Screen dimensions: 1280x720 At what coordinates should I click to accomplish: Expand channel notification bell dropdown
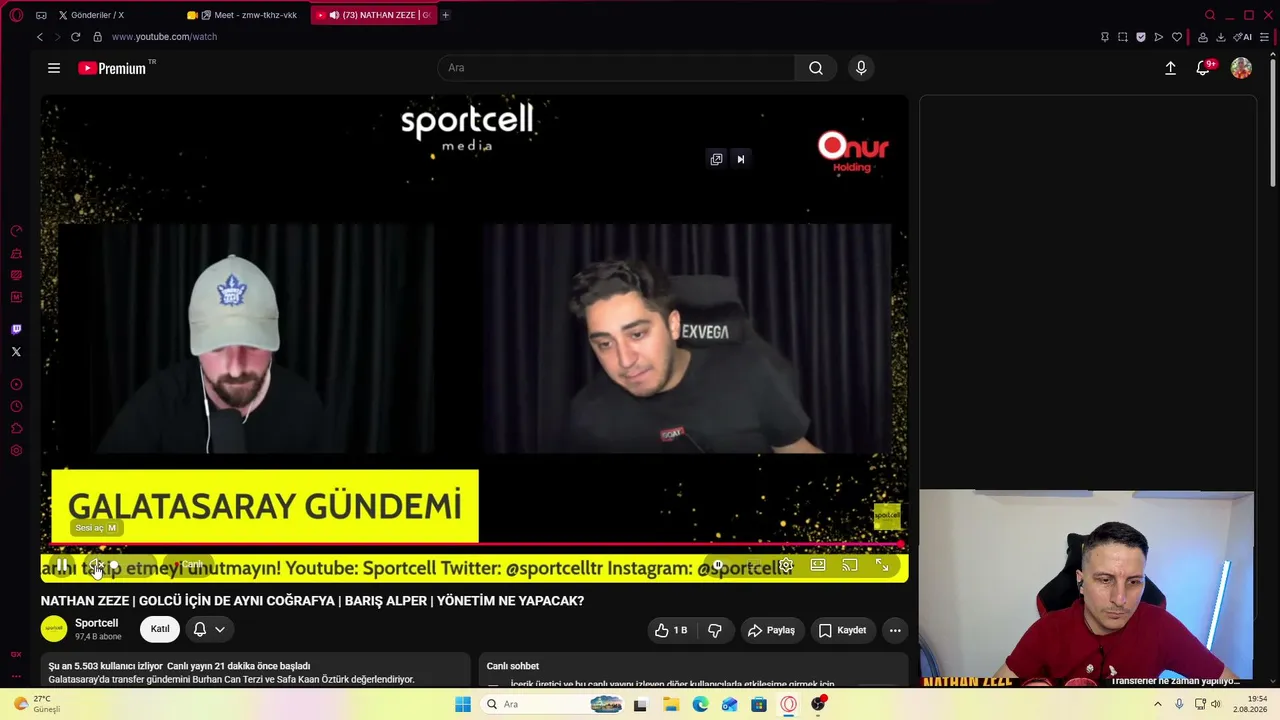[x=209, y=629]
